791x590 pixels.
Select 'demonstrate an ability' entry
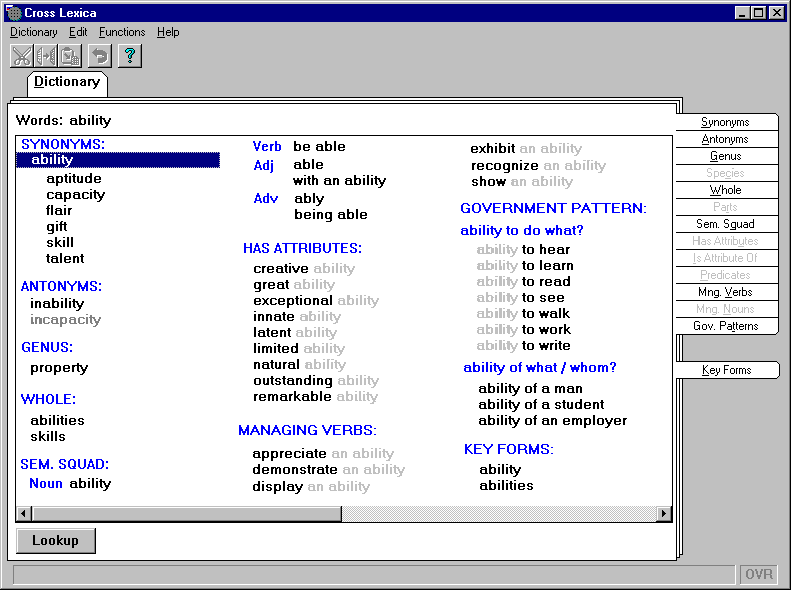329,470
